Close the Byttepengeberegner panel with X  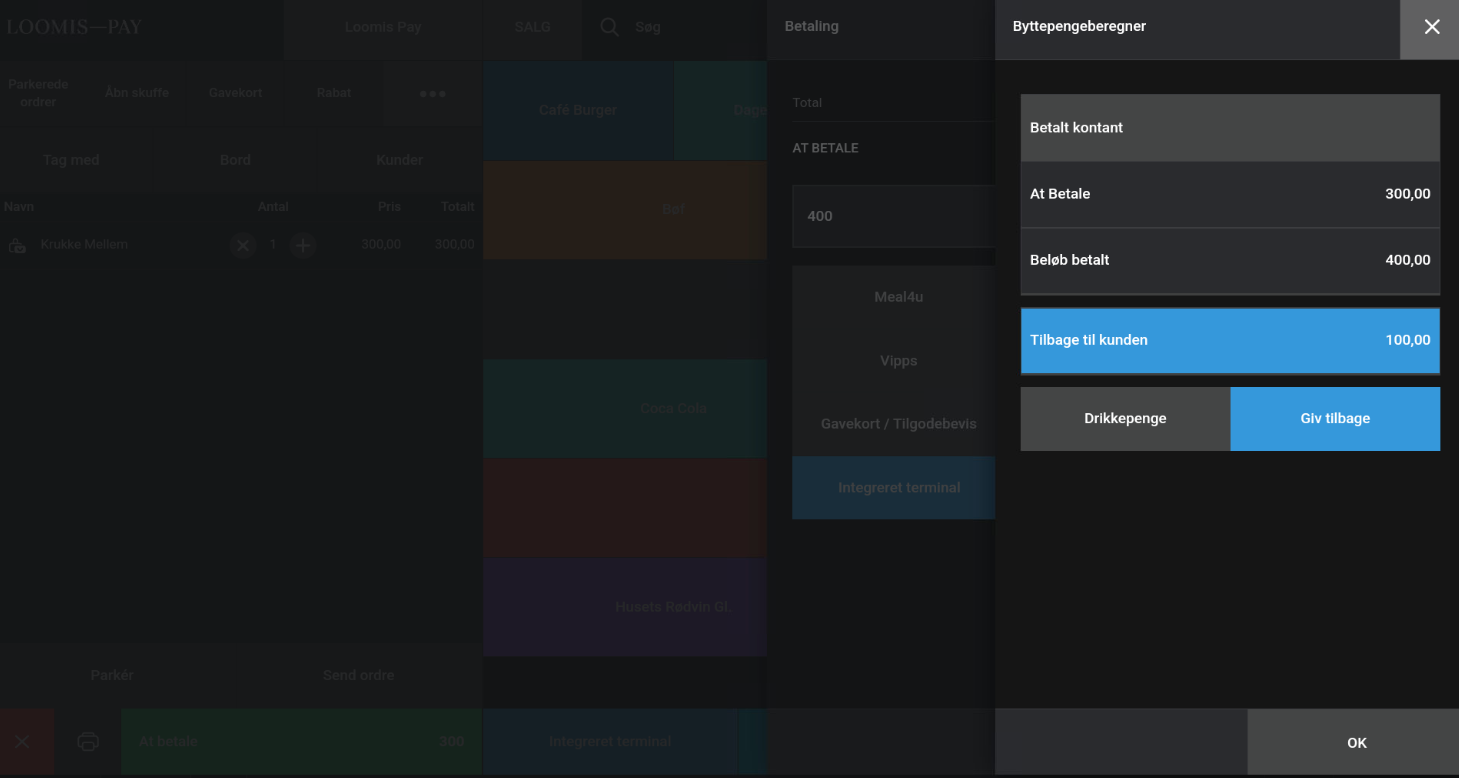coord(1431,28)
